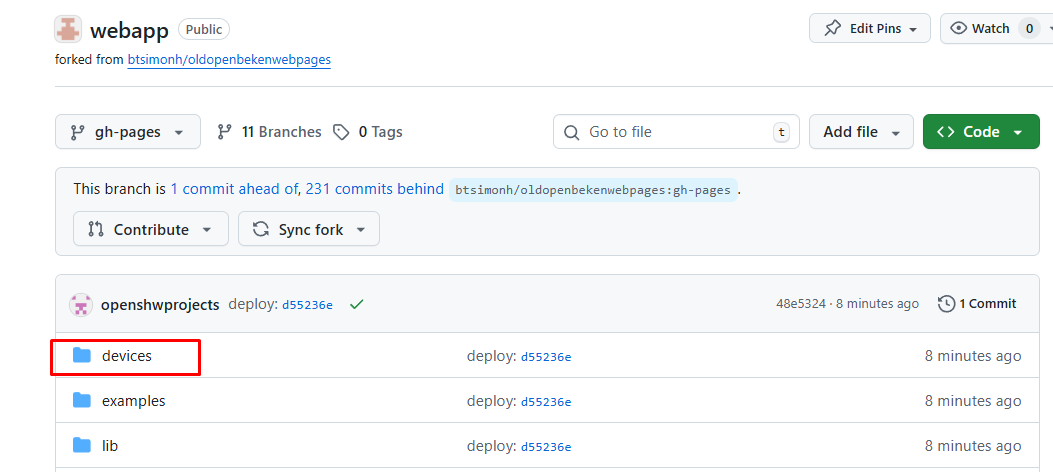1053x472 pixels.
Task: Click the t keyboard shortcut hint
Action: 780,132
